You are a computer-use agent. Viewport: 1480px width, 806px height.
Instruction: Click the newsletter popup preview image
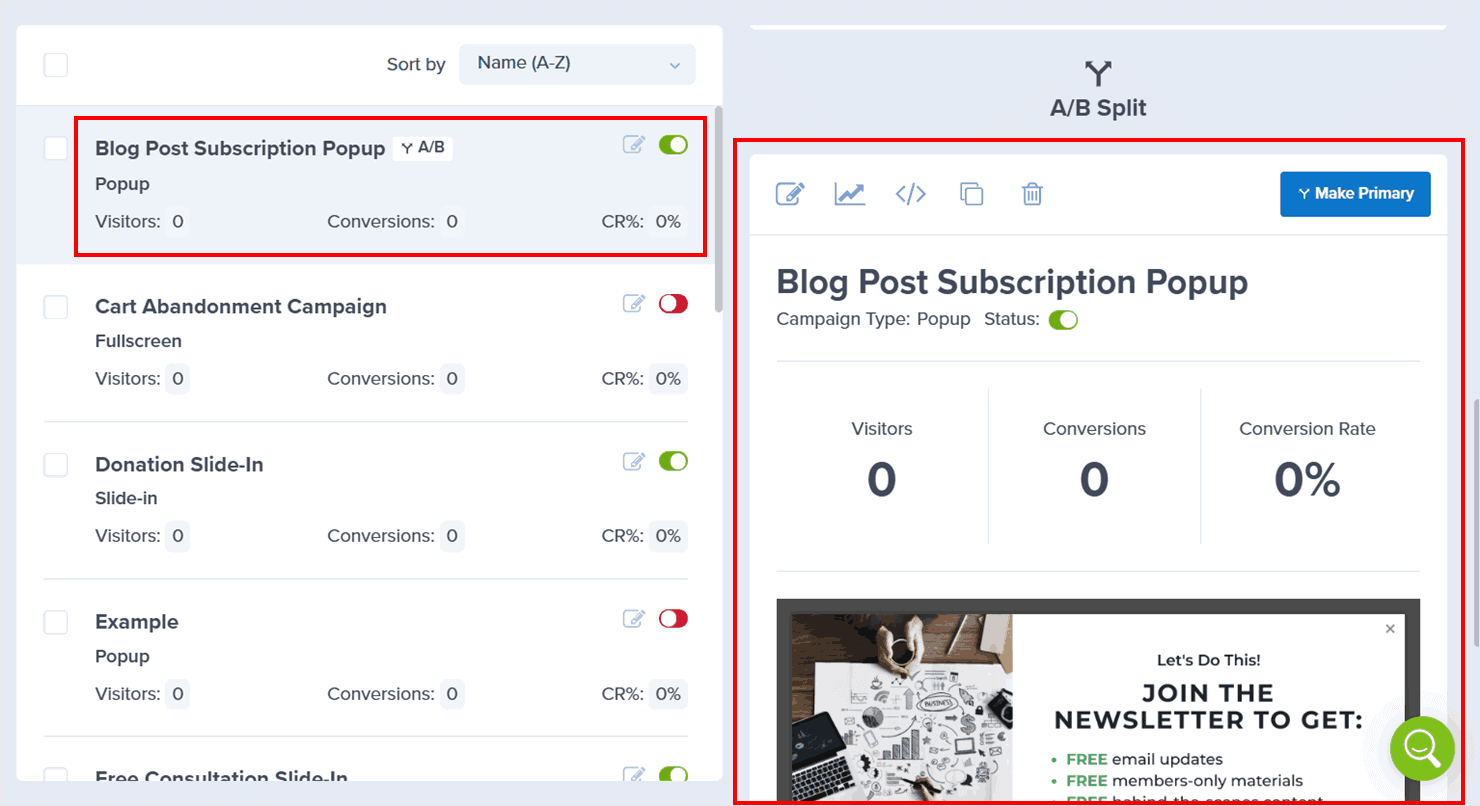click(1098, 700)
